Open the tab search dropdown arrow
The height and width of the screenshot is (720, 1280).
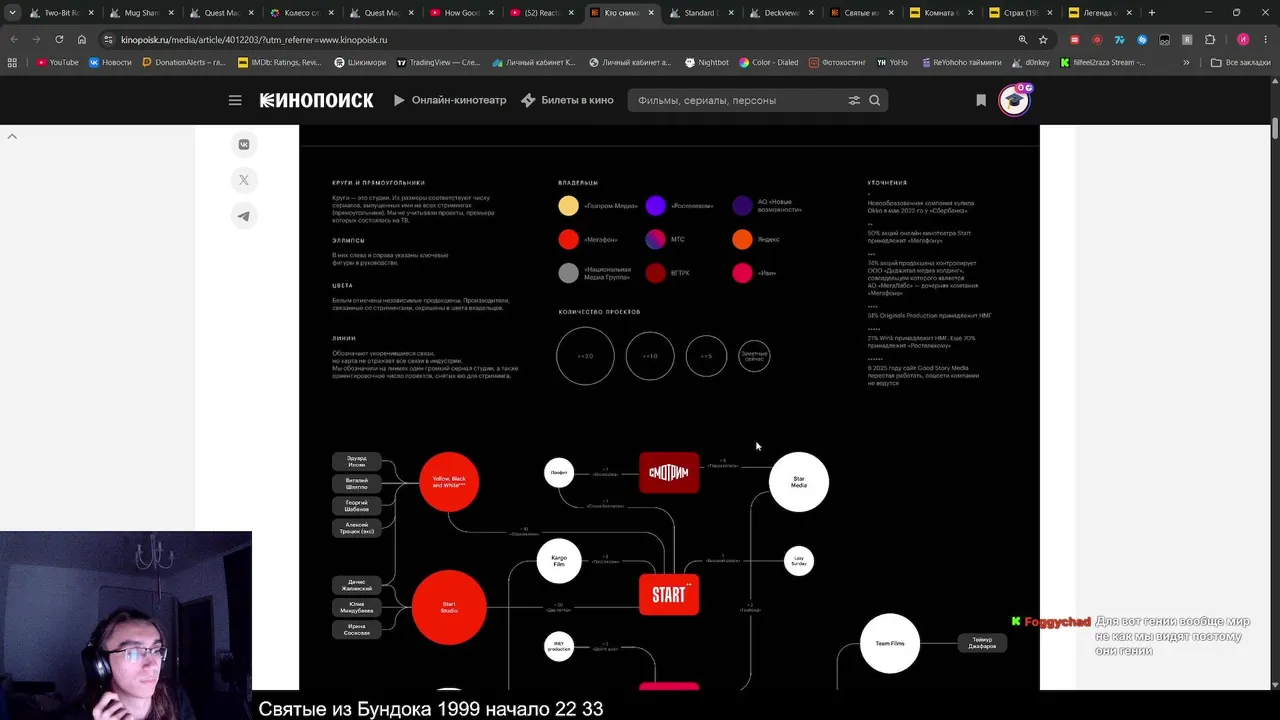click(x=12, y=13)
